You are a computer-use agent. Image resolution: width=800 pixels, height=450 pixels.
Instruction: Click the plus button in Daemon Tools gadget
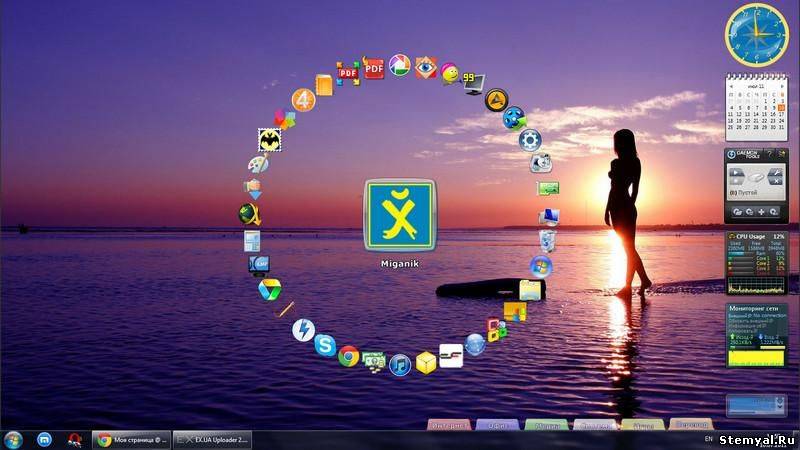(x=761, y=211)
